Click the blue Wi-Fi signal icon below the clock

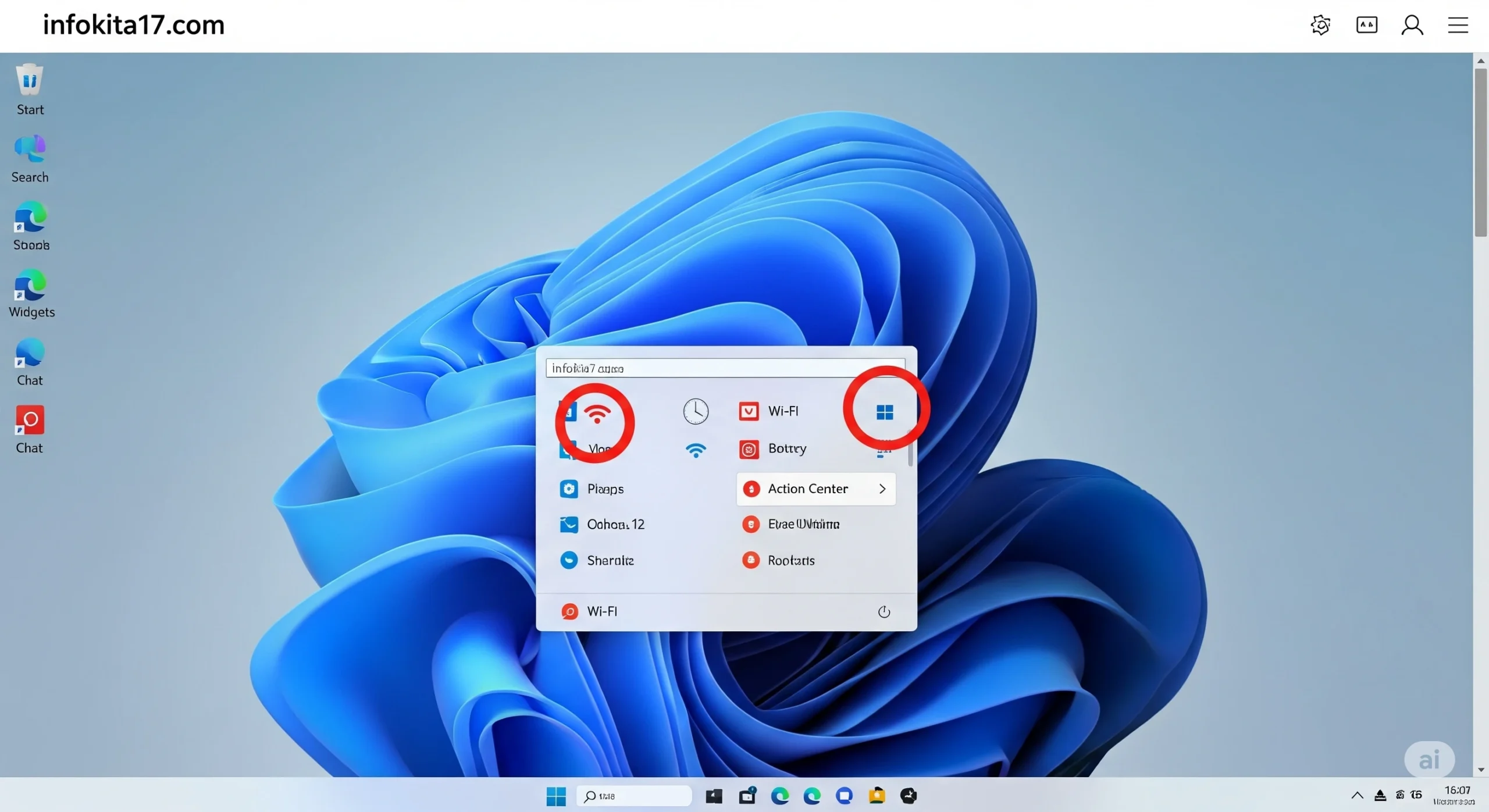coord(696,450)
